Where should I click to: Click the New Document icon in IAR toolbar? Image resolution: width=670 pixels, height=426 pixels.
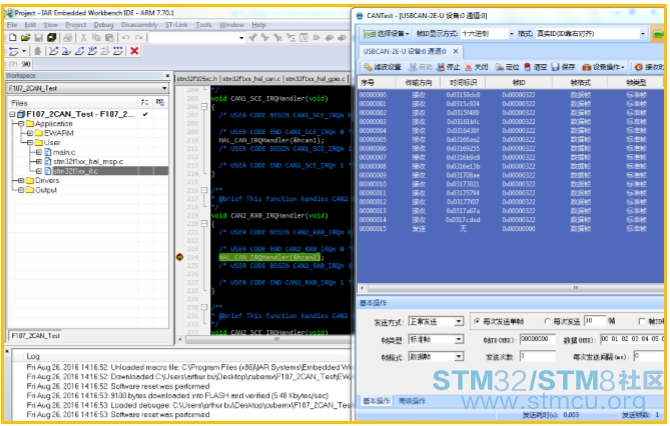(13, 38)
